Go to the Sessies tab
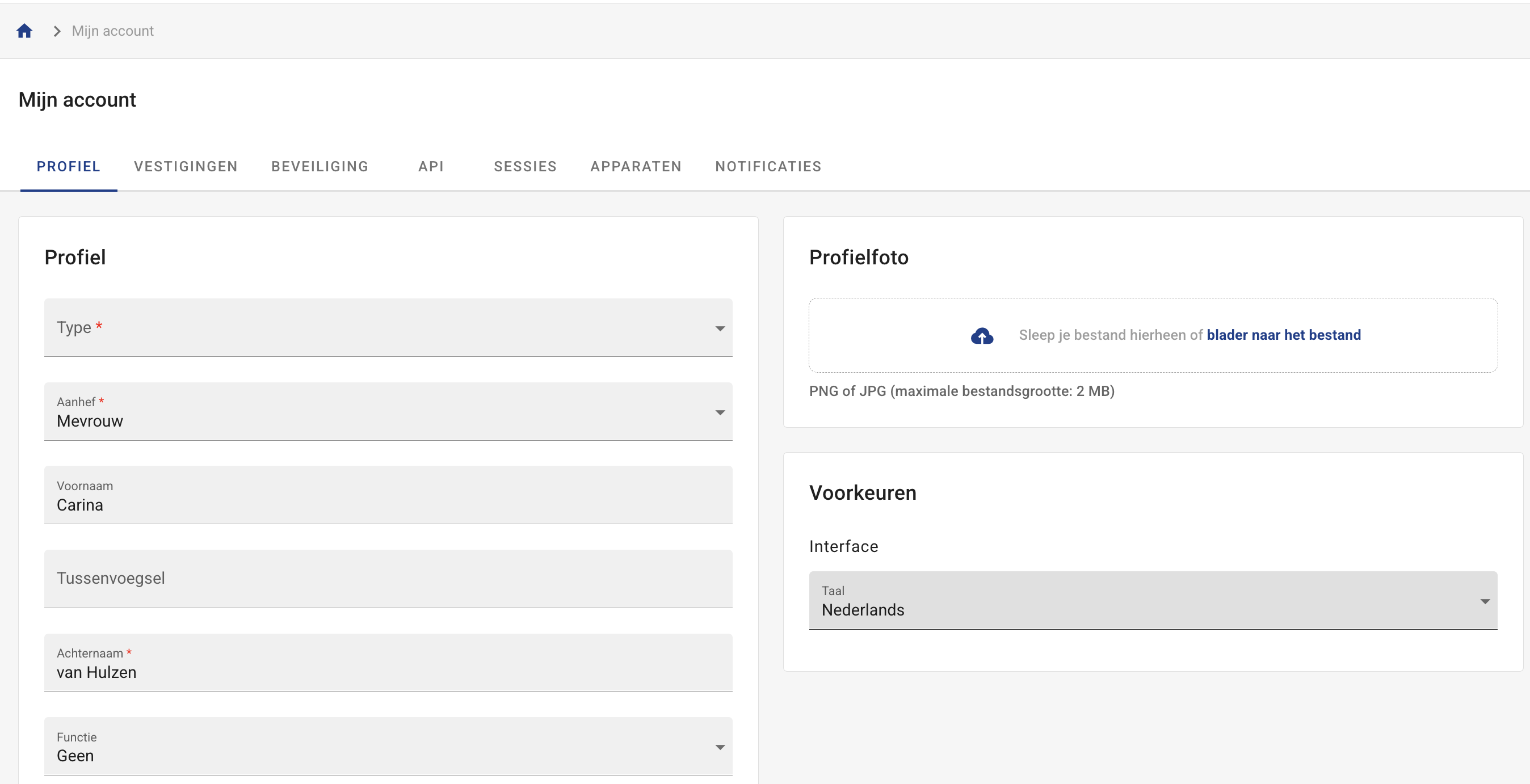 (x=526, y=166)
